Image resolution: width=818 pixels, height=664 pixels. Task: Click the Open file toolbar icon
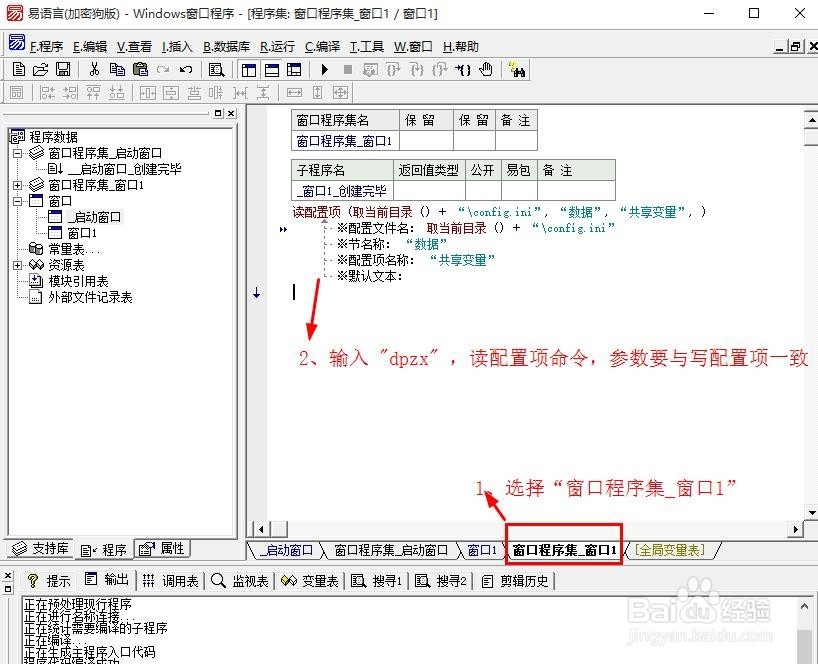coord(40,69)
